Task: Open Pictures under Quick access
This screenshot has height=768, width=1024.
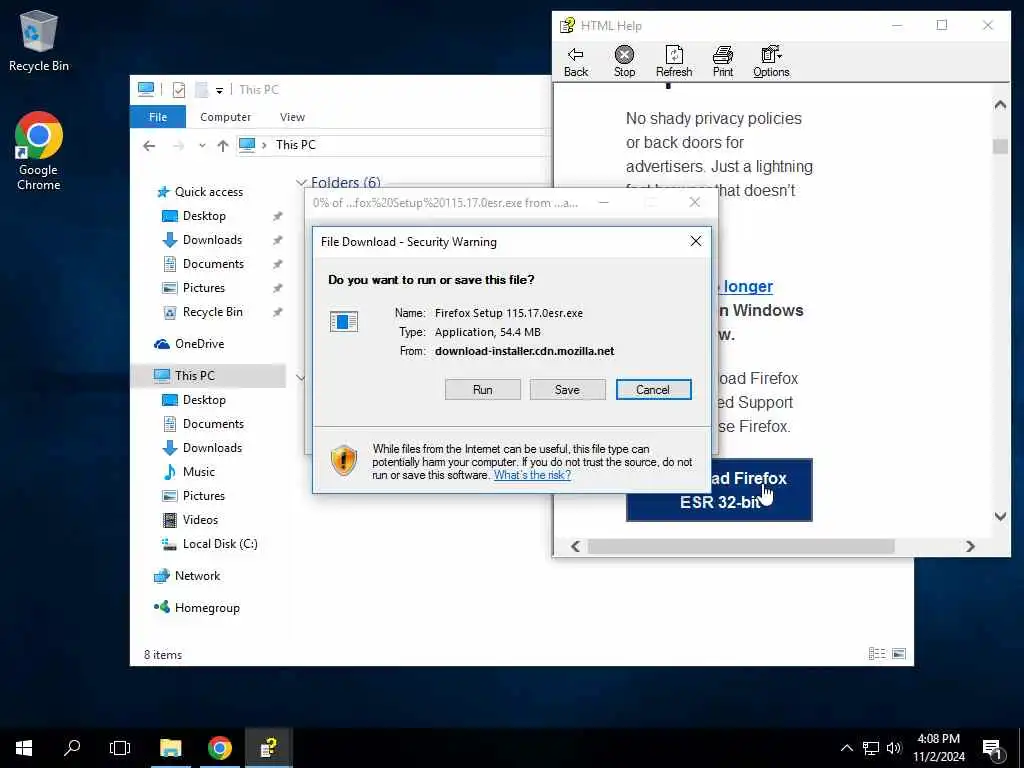Action: pyautogui.click(x=203, y=288)
